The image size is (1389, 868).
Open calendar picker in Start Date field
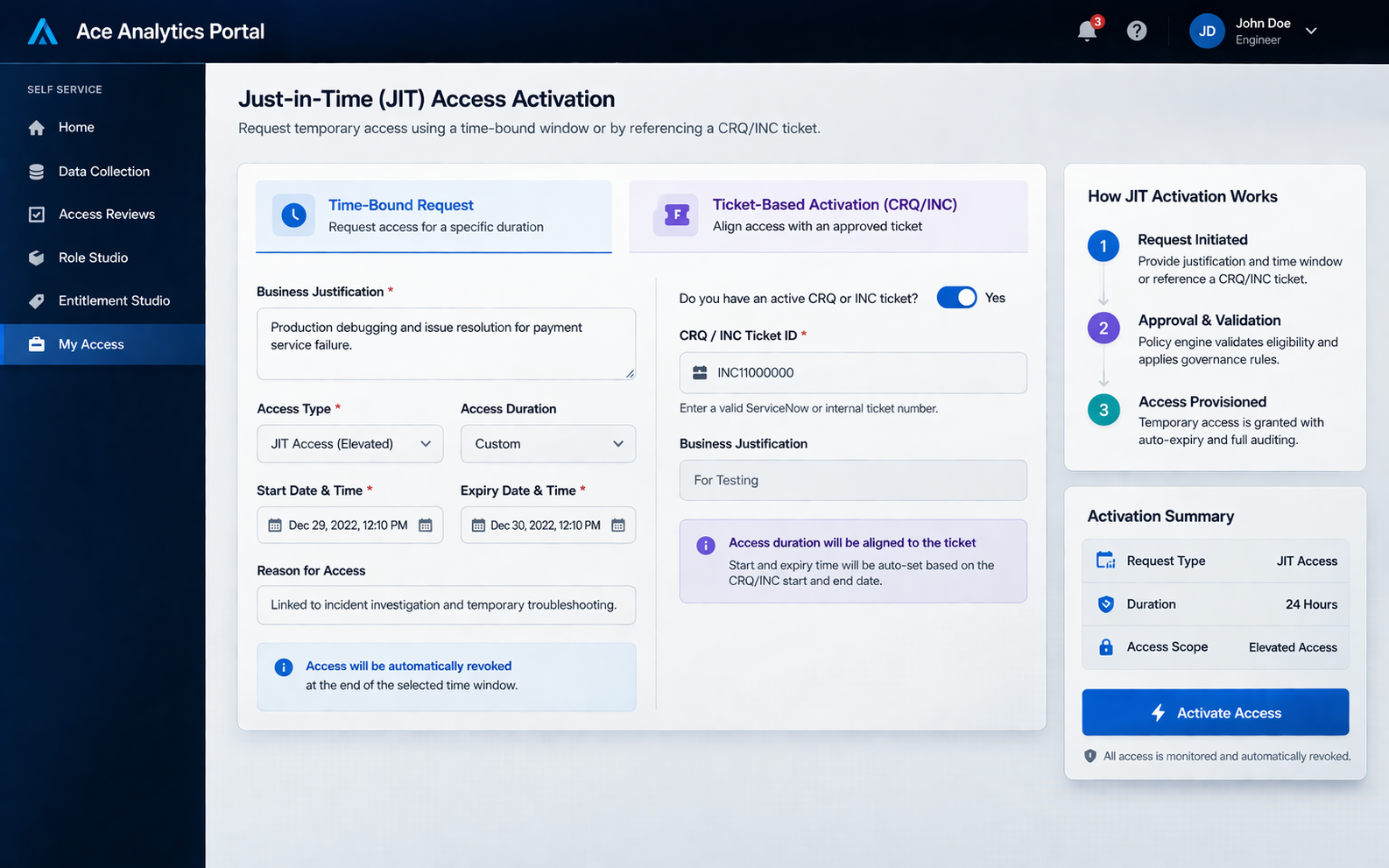tap(426, 526)
